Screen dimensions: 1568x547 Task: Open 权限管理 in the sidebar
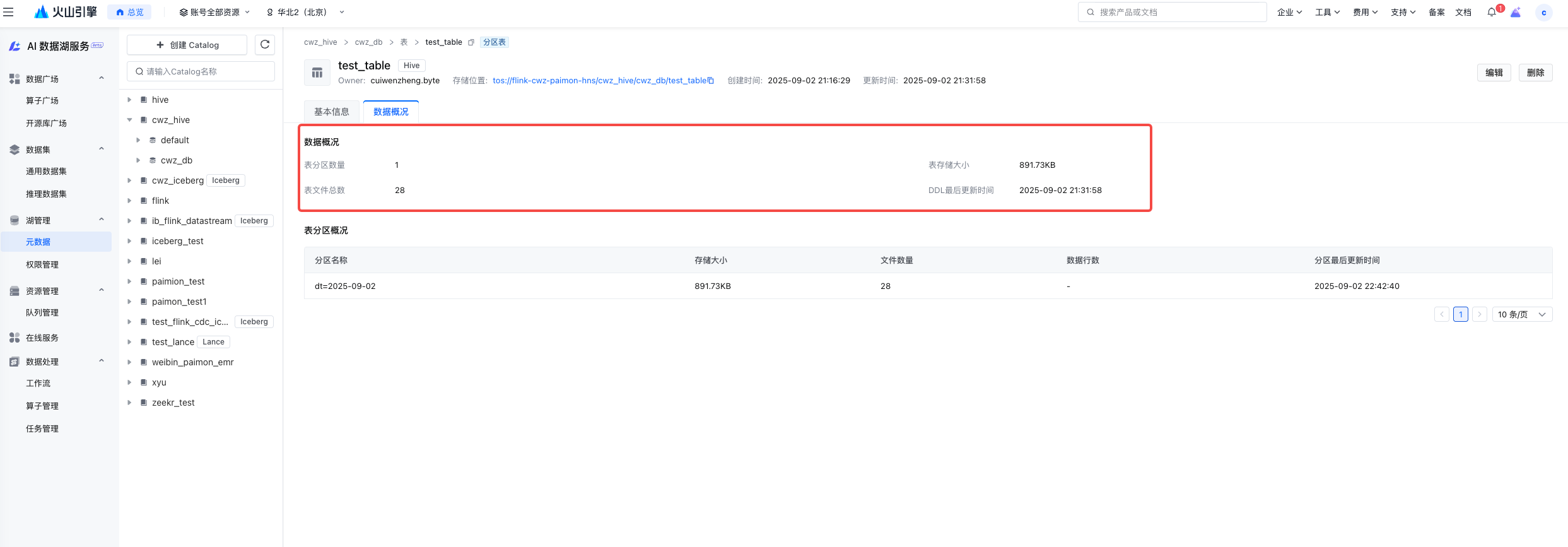pos(42,264)
